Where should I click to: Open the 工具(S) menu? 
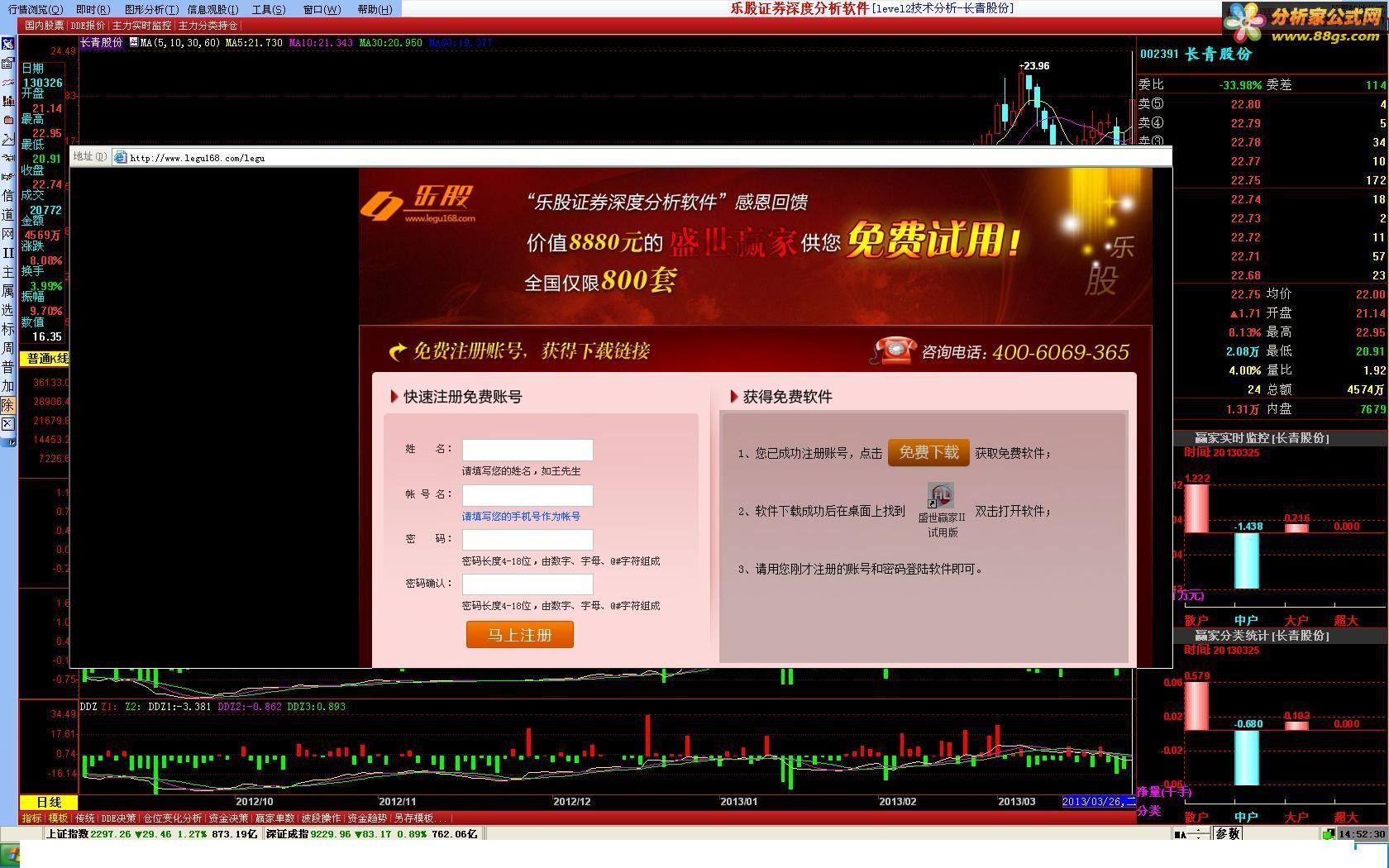click(269, 9)
